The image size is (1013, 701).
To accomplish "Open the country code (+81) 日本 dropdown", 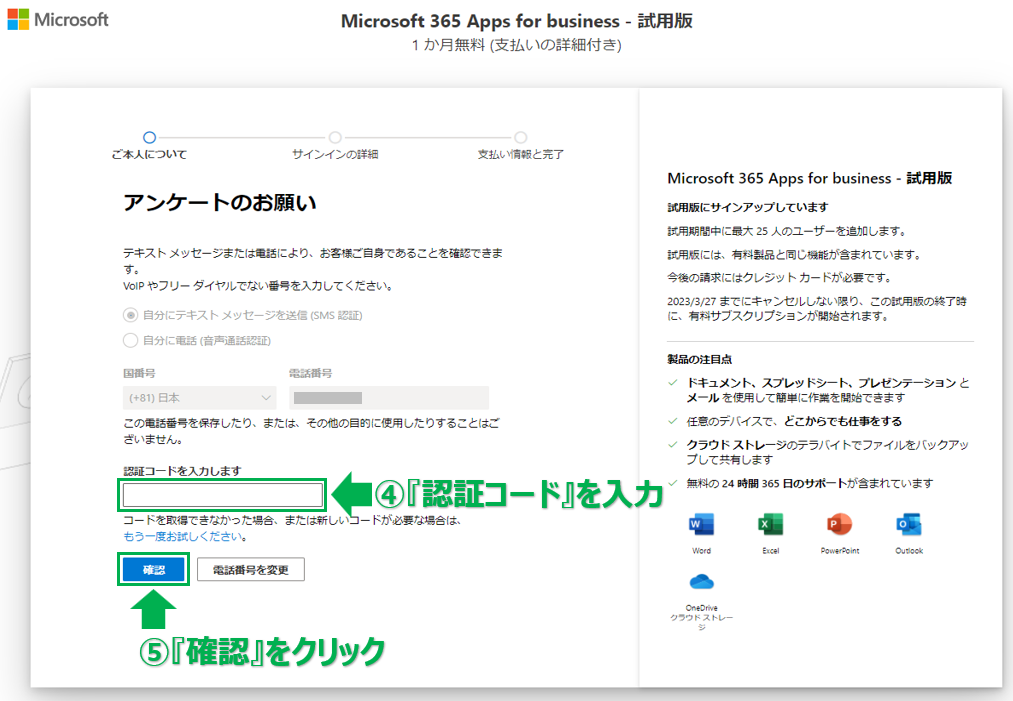I will pyautogui.click(x=200, y=398).
